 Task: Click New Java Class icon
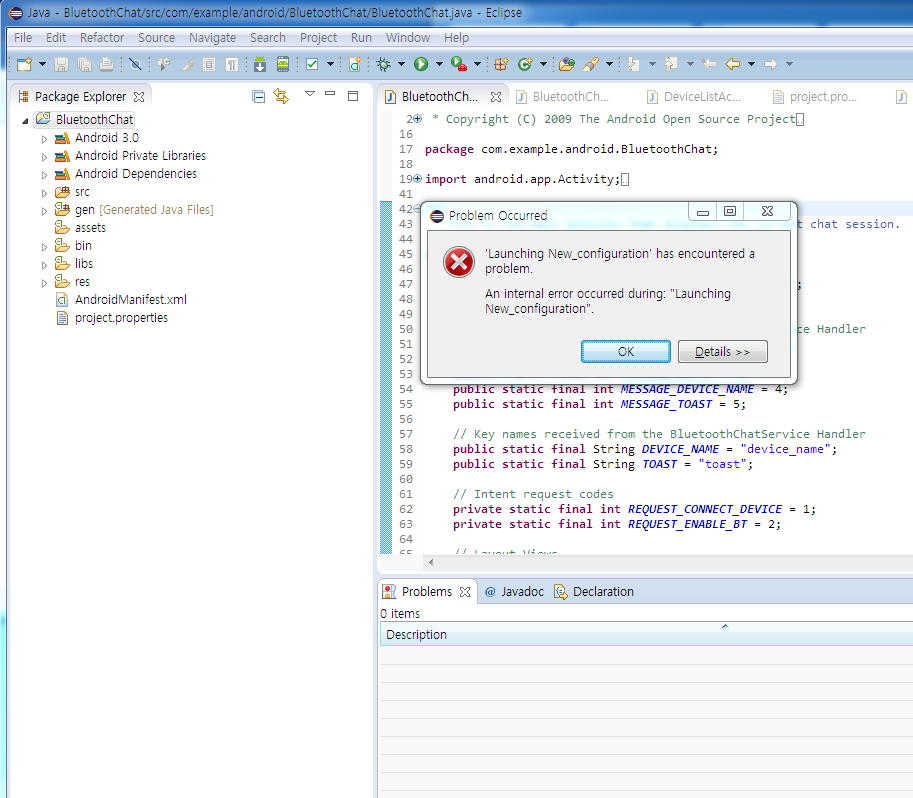(x=525, y=64)
